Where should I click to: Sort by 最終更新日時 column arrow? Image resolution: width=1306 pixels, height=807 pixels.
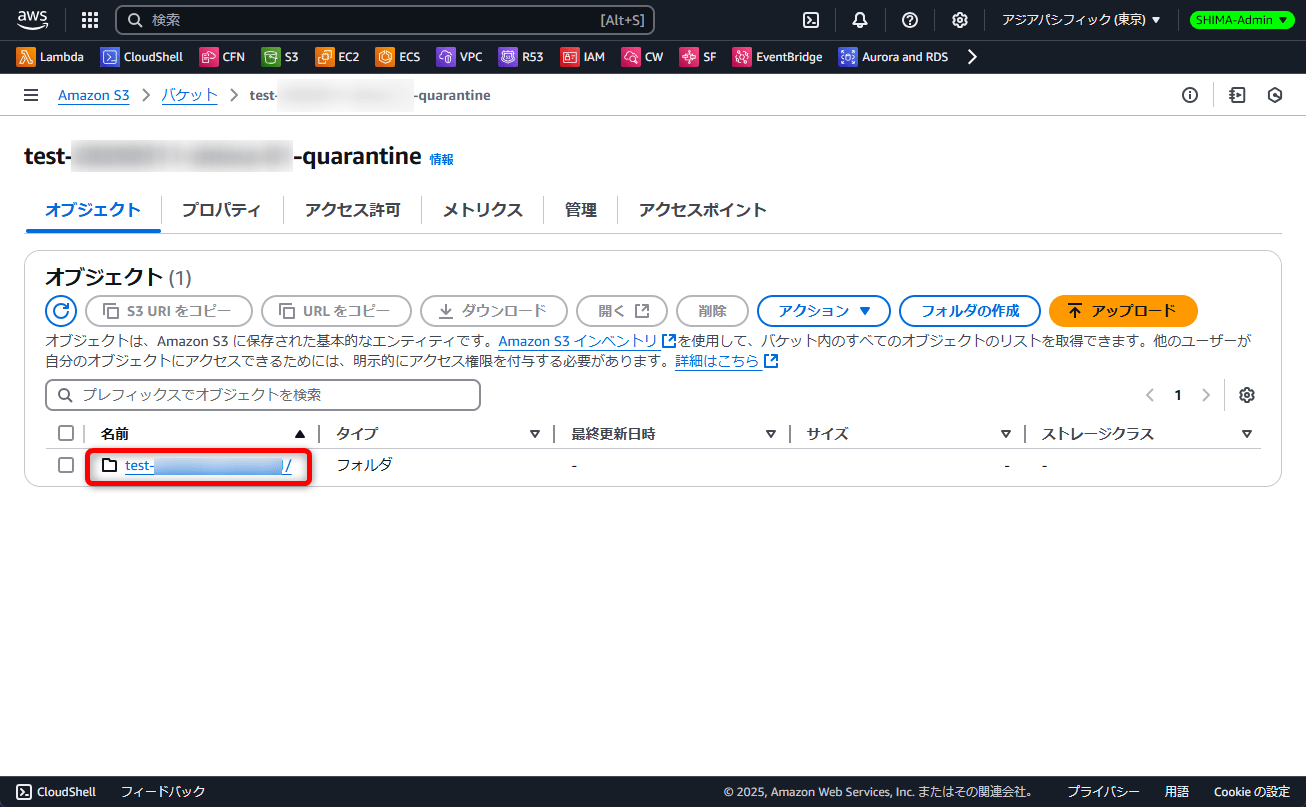pyautogui.click(x=770, y=434)
